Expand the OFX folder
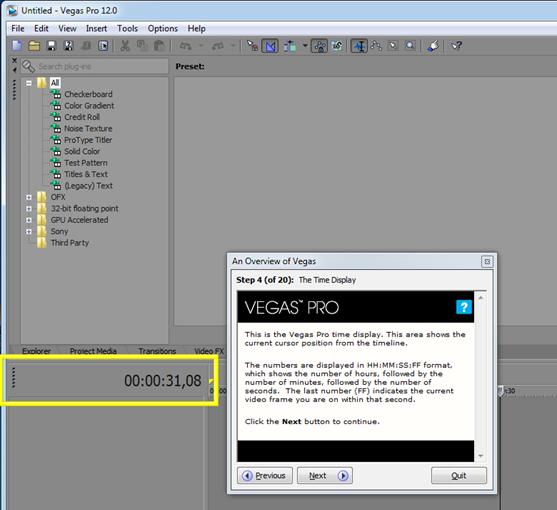The width and height of the screenshot is (557, 510). (x=29, y=197)
